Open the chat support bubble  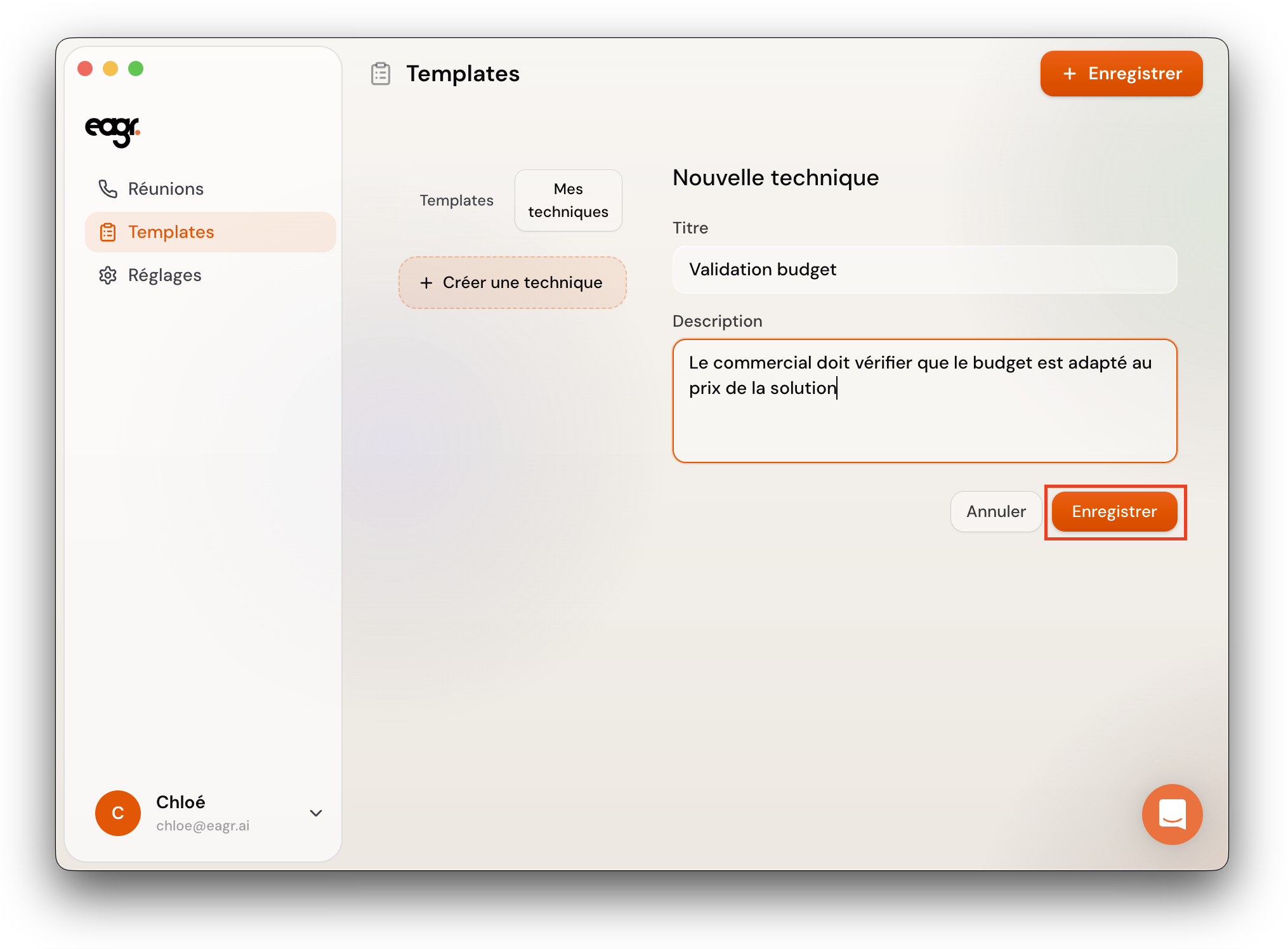1171,814
